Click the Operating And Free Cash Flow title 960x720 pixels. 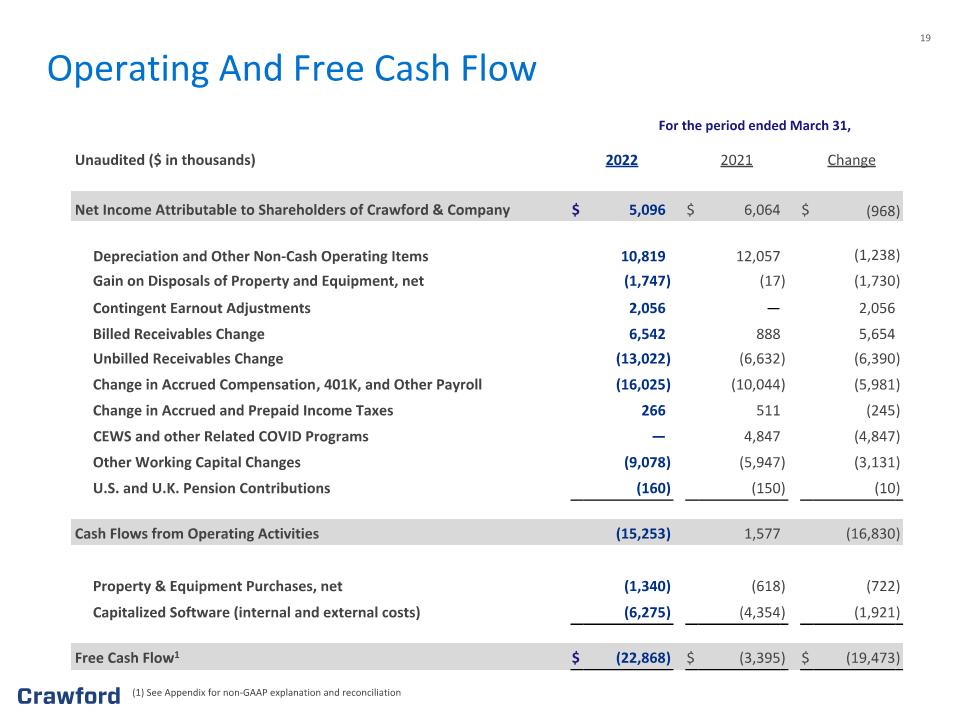(291, 69)
